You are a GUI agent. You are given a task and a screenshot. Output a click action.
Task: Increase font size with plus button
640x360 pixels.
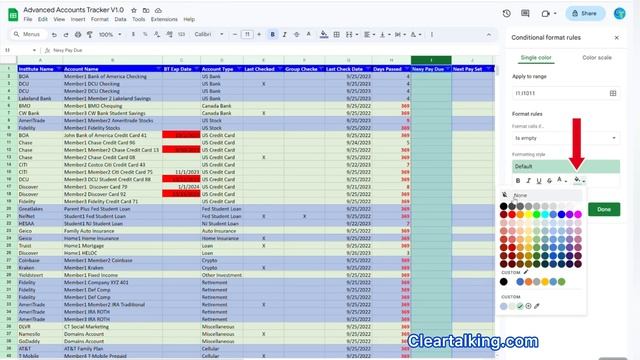[259, 35]
